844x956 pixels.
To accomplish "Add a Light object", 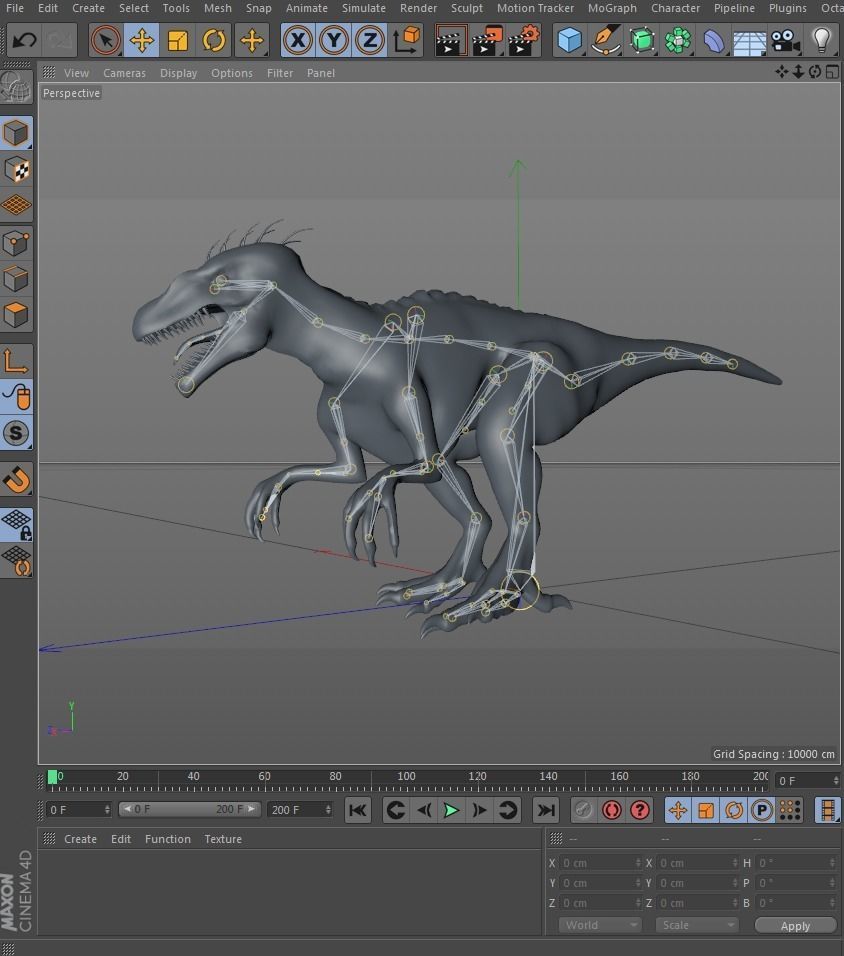I will [821, 40].
